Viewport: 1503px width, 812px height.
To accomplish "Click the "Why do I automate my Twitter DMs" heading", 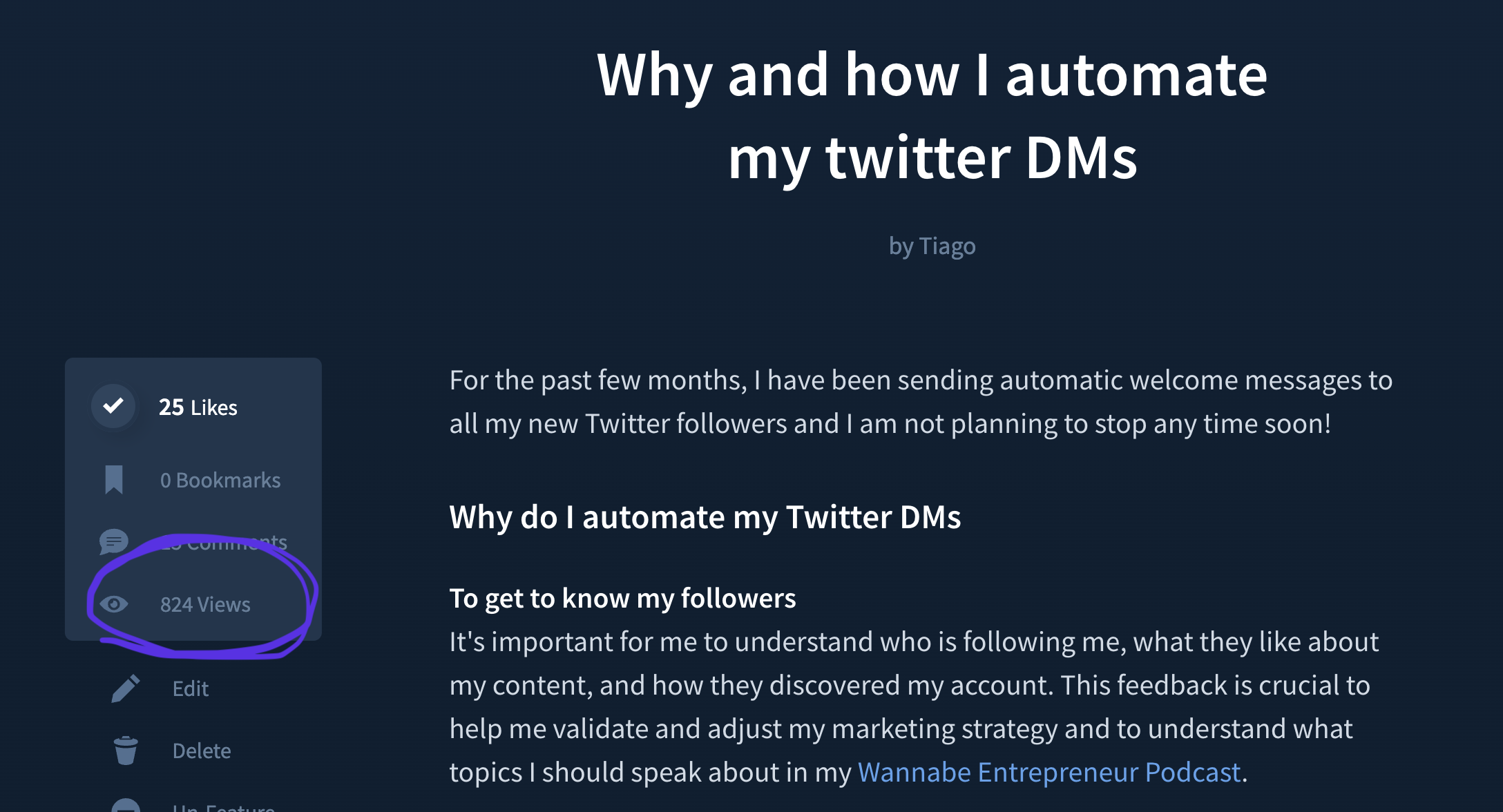I will [705, 517].
